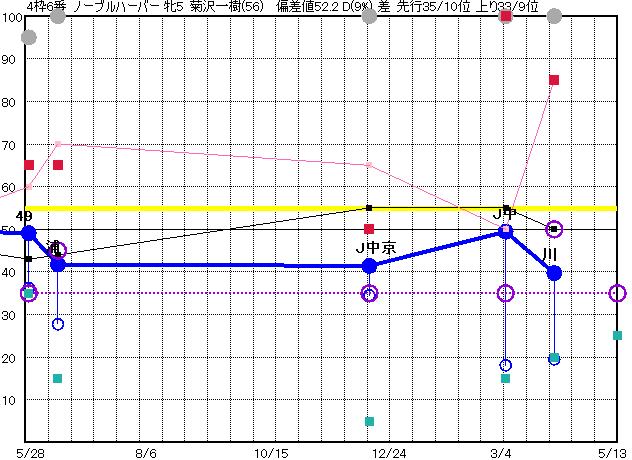Click the red square marker at value 85
The width and height of the screenshot is (632, 460).
click(554, 80)
